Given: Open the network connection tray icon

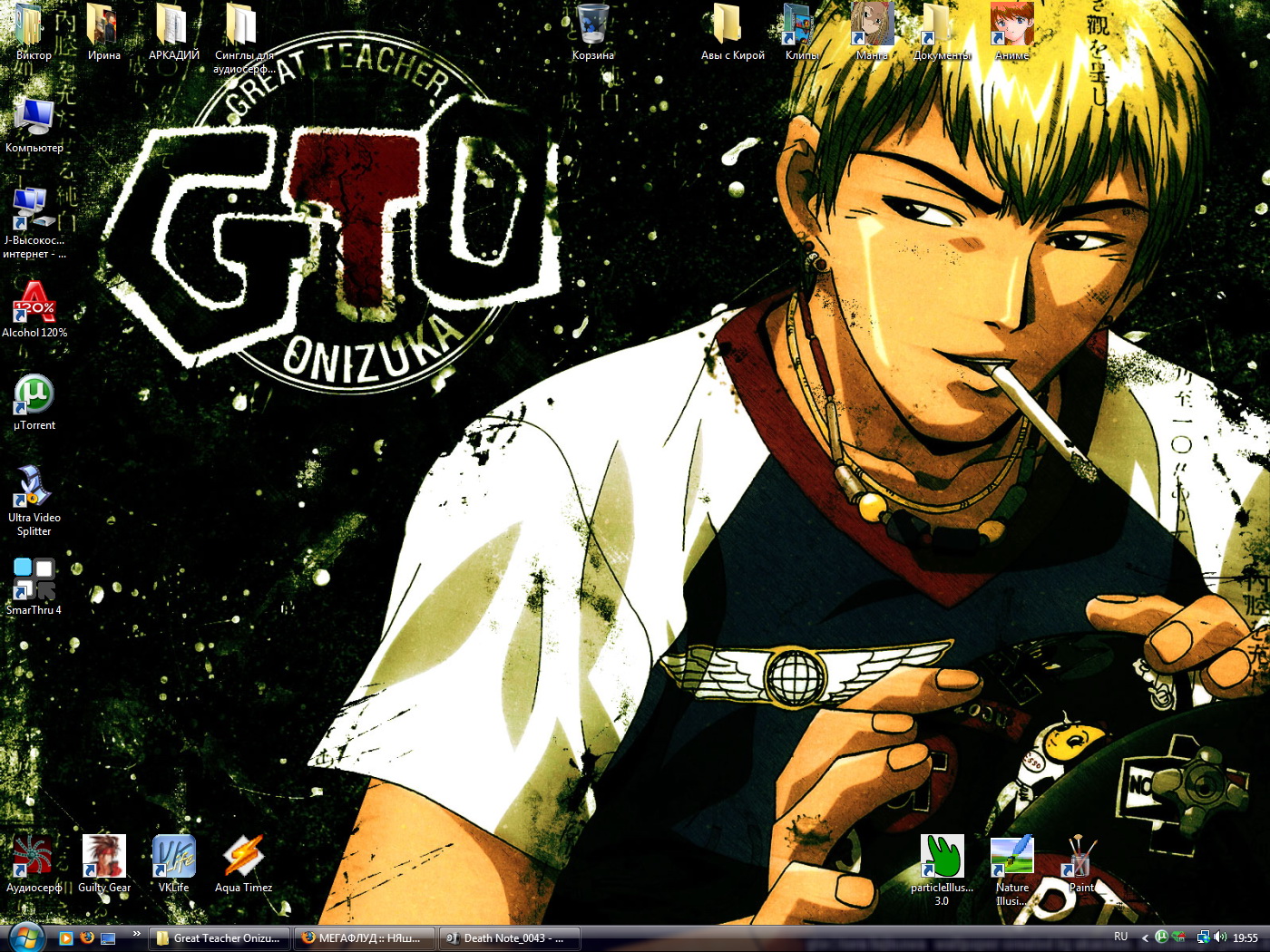Looking at the screenshot, I should pyautogui.click(x=1203, y=937).
